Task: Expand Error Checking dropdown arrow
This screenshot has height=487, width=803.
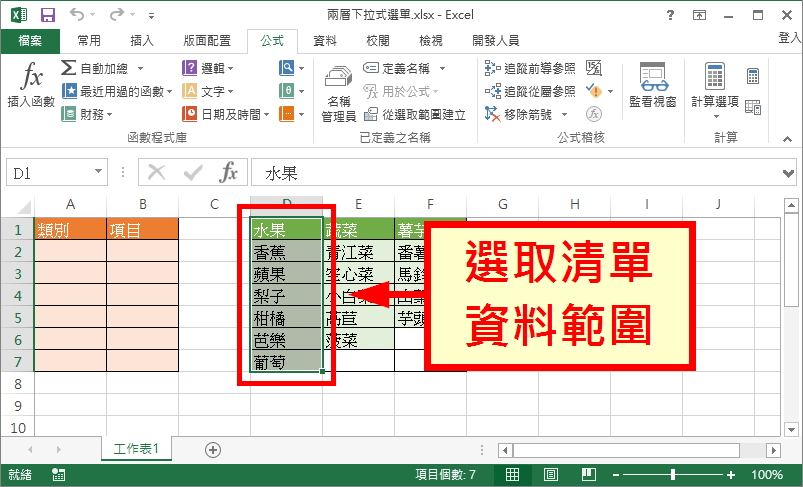Action: 610,92
